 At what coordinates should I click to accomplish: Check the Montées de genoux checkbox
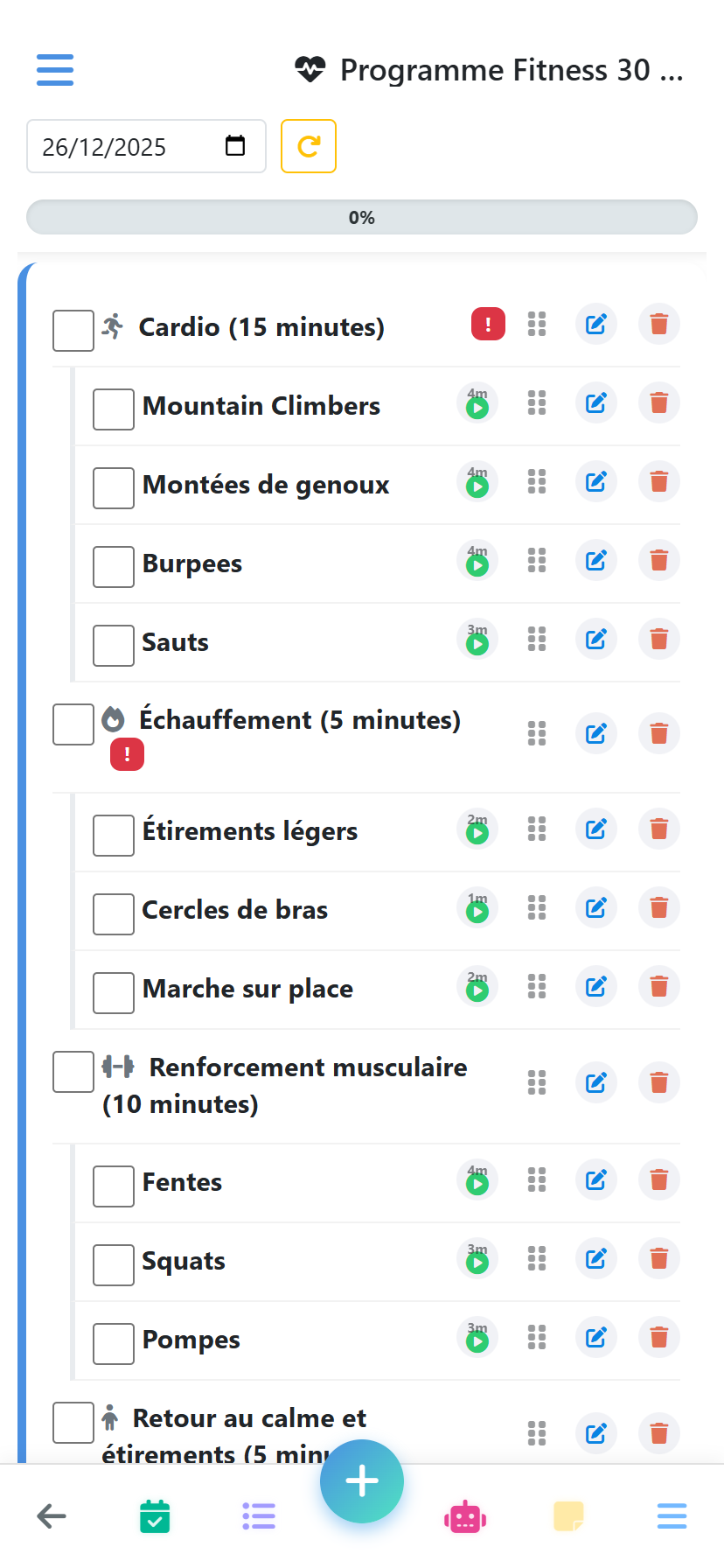(114, 488)
